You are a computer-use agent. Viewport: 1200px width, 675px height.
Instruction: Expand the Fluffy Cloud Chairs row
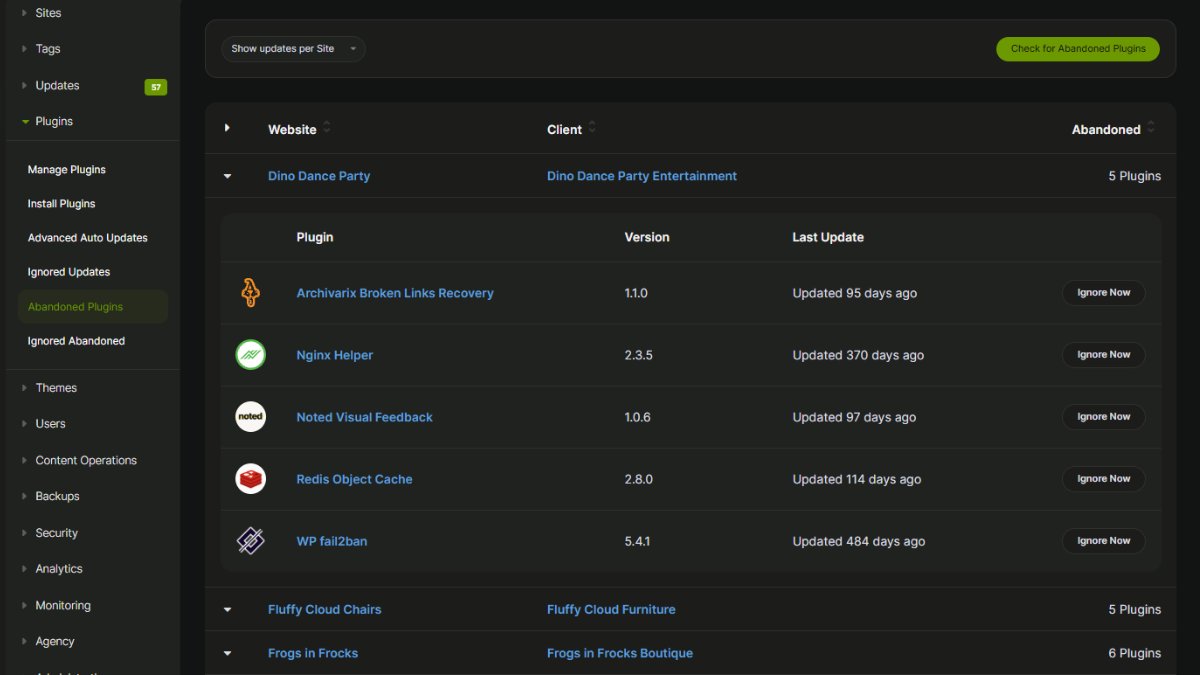227,610
